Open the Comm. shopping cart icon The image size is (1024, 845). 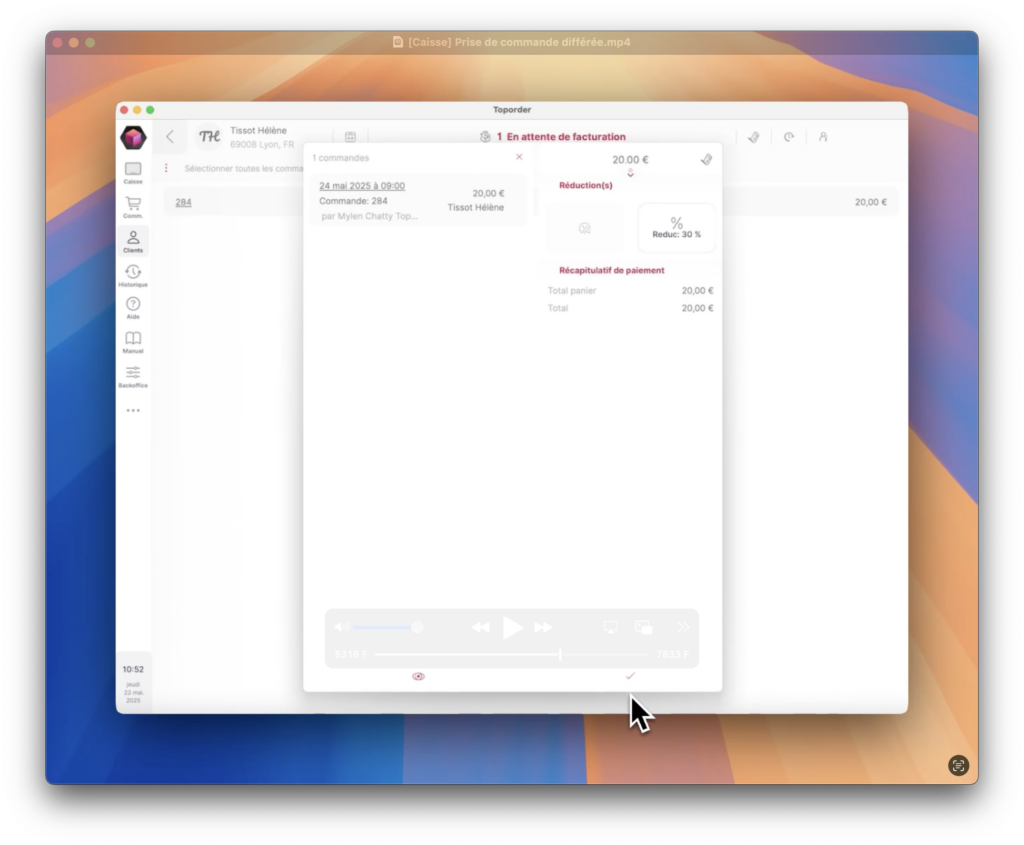[133, 207]
